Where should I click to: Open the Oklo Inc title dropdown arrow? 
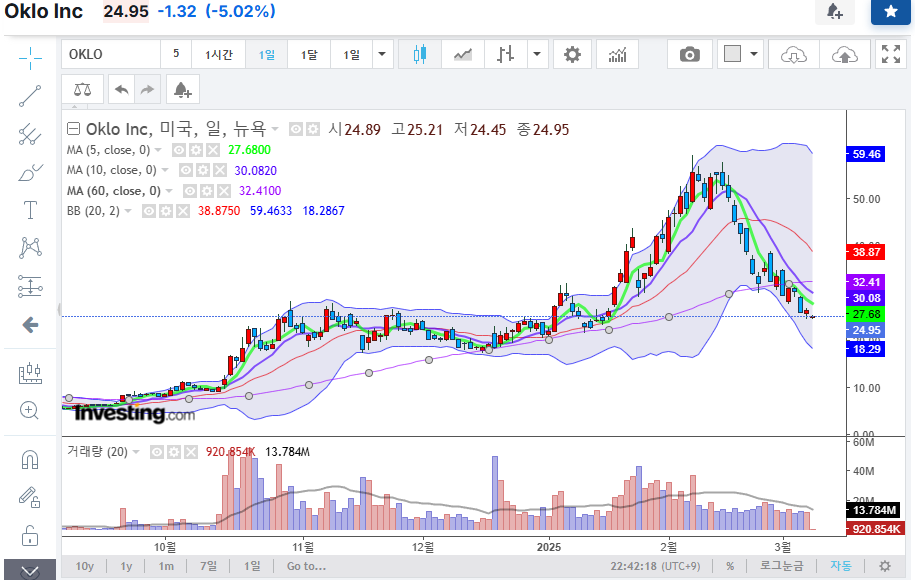pyautogui.click(x=275, y=129)
